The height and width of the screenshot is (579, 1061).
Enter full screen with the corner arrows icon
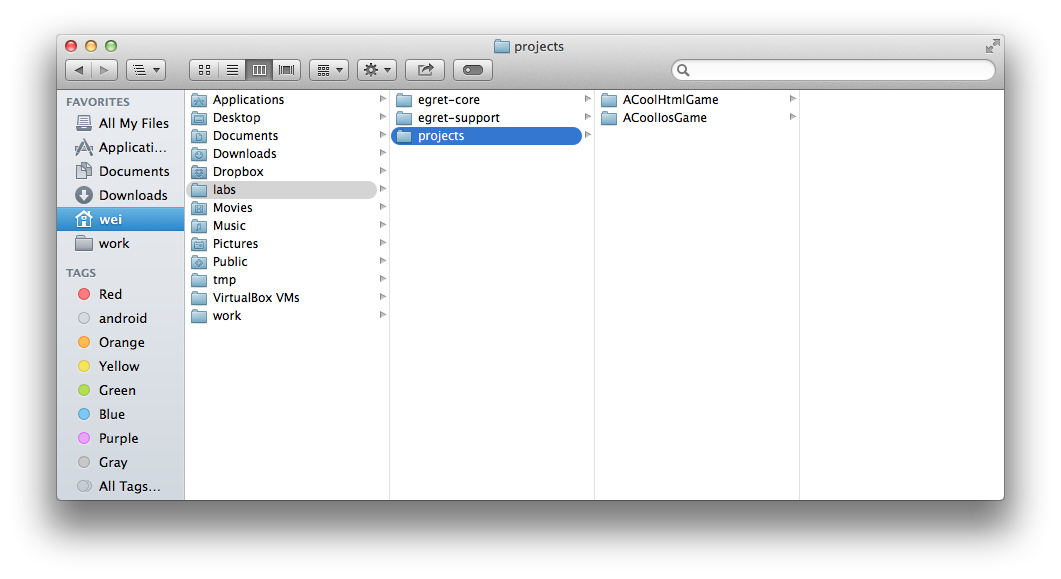click(x=992, y=46)
